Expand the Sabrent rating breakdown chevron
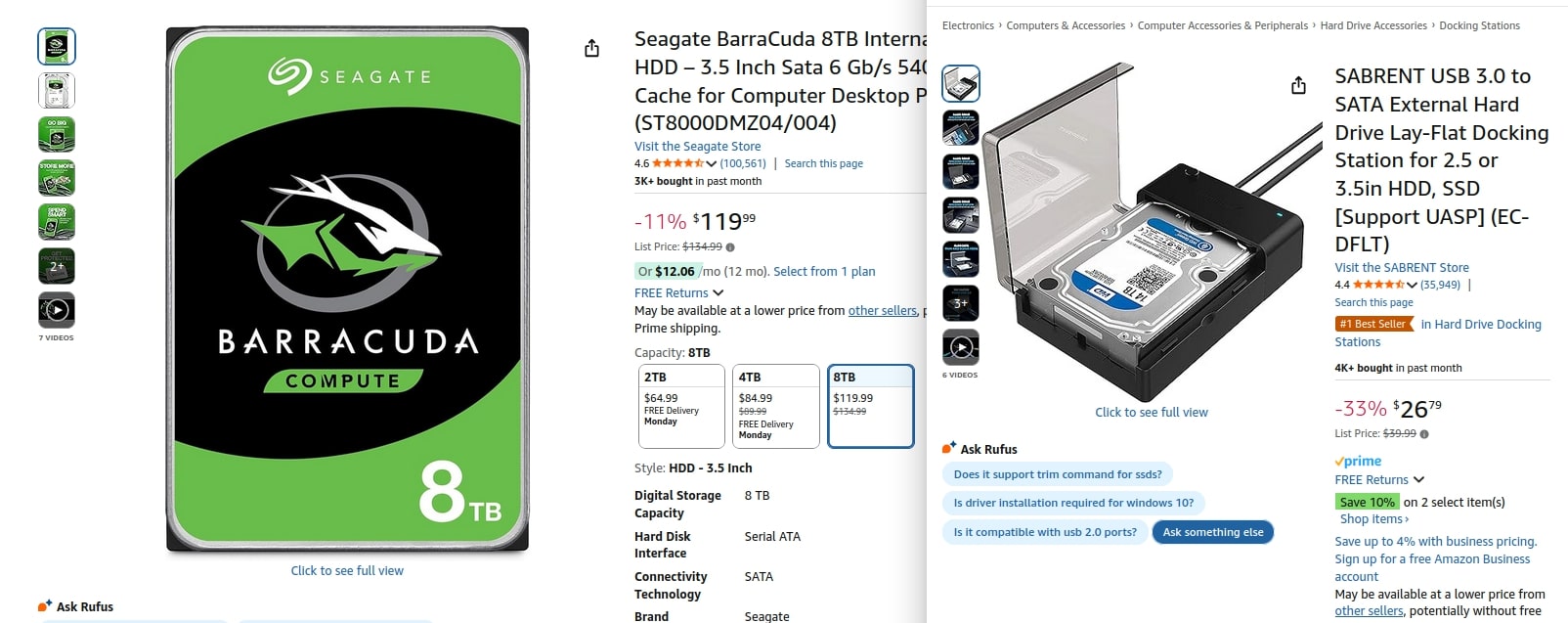1568x623 pixels. [1412, 286]
